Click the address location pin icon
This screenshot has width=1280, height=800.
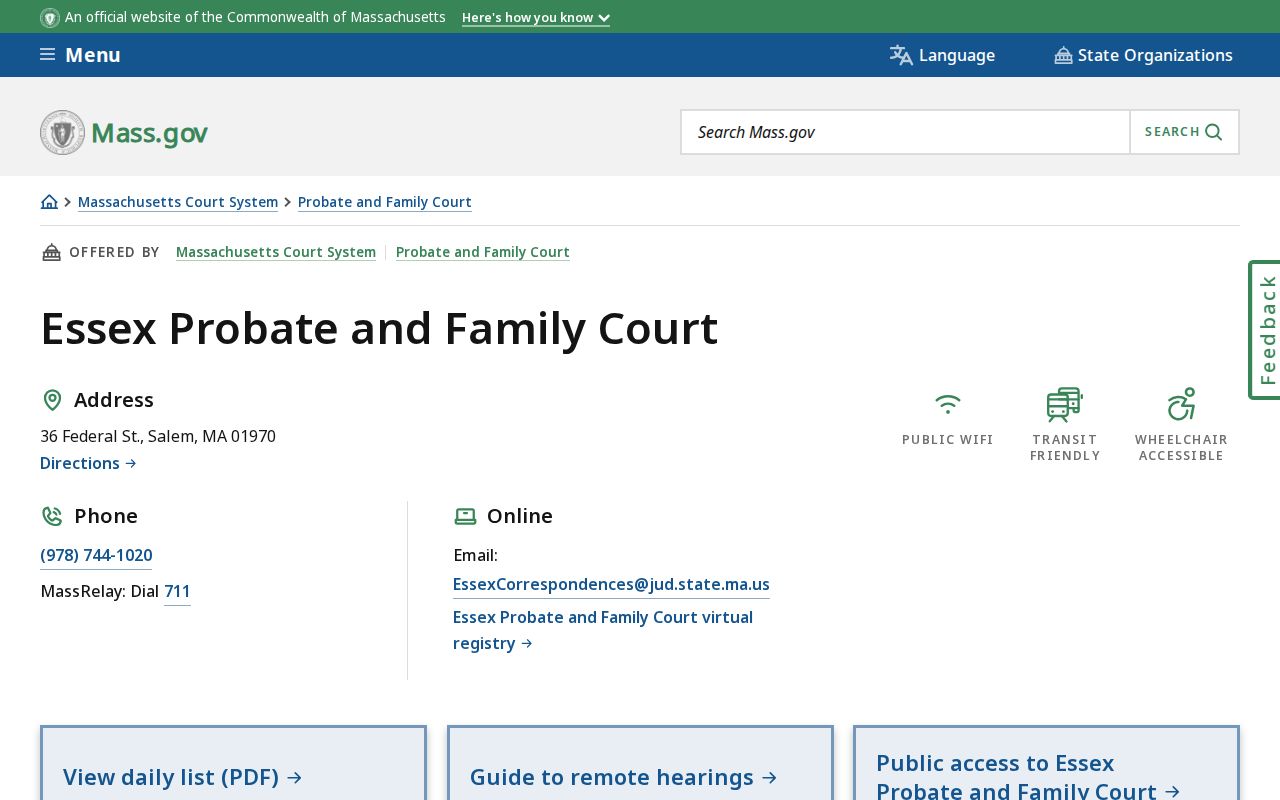coord(52,400)
